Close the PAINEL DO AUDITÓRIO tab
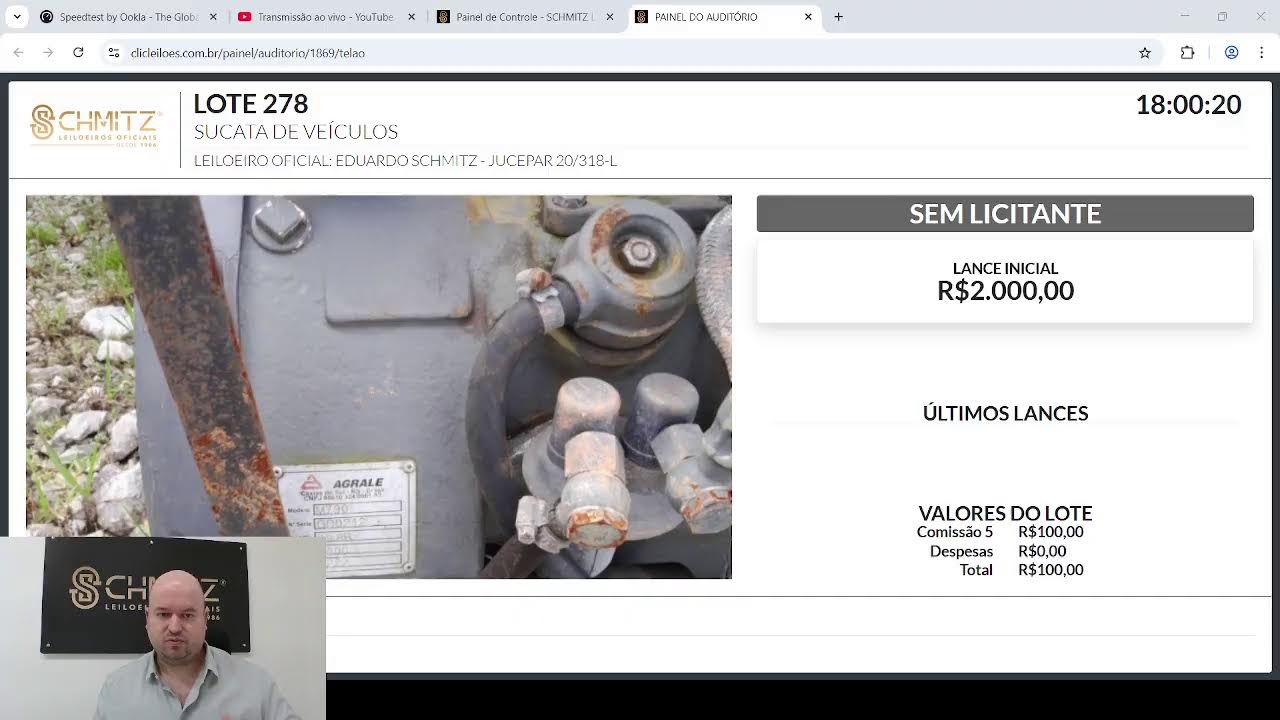Viewport: 1280px width, 720px height. pyautogui.click(x=808, y=17)
